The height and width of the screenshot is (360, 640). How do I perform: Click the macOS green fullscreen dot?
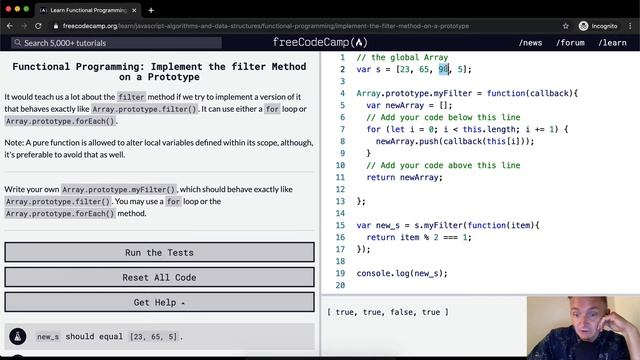tap(26, 9)
